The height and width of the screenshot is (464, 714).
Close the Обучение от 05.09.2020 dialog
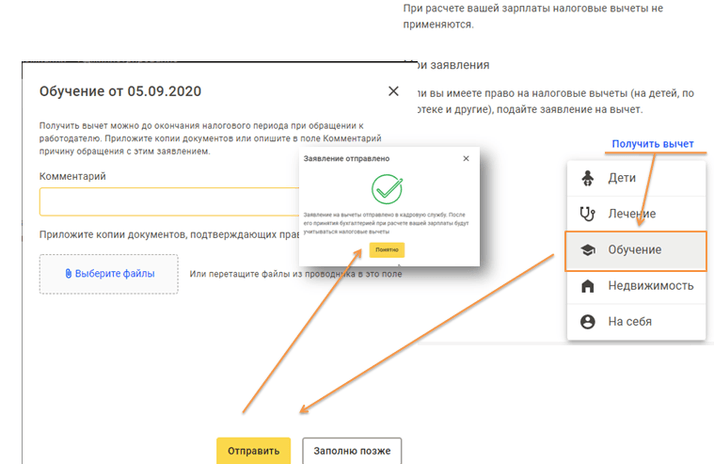point(393,91)
